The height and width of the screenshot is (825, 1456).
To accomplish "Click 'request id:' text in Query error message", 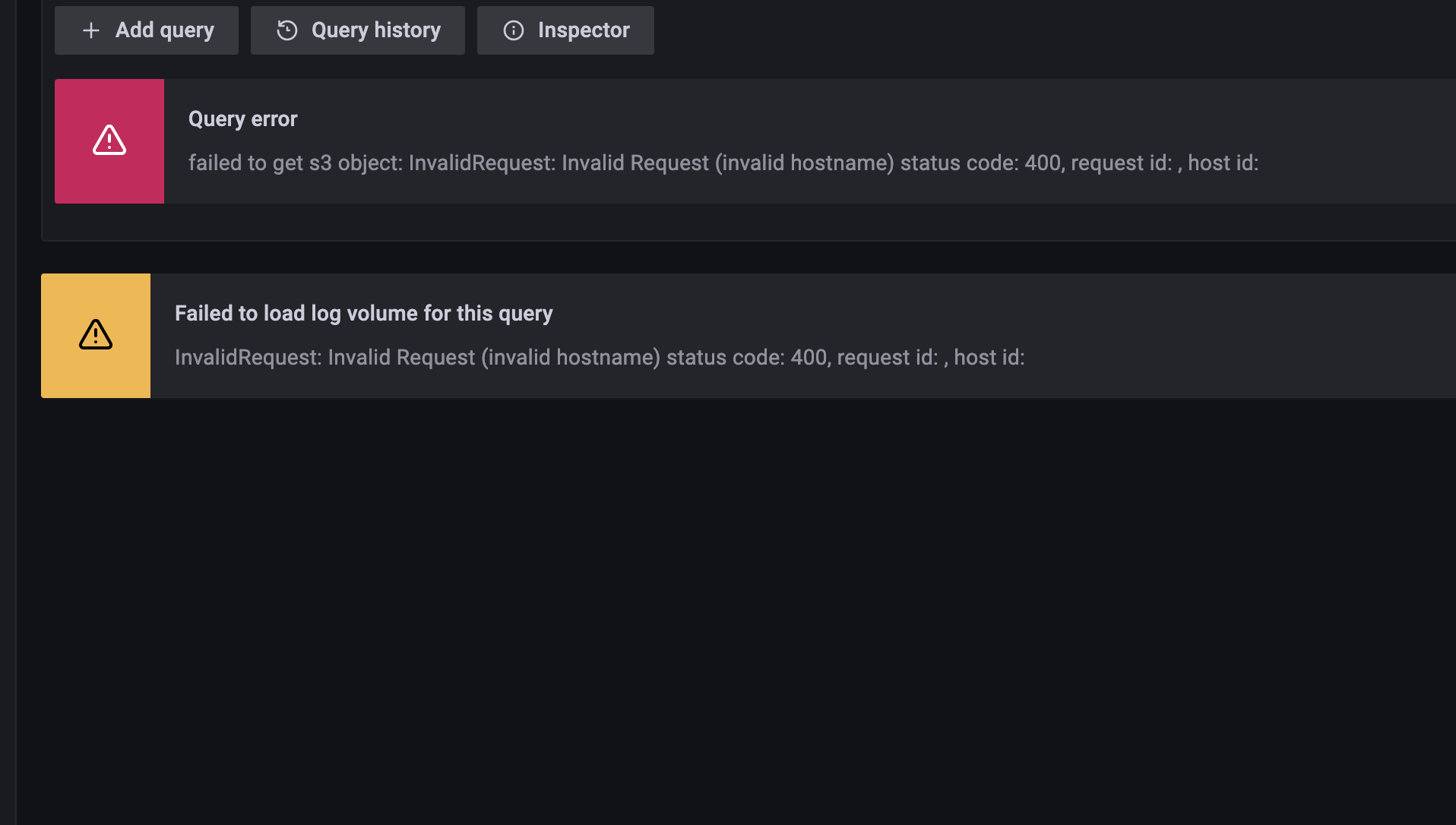I will point(1121,163).
